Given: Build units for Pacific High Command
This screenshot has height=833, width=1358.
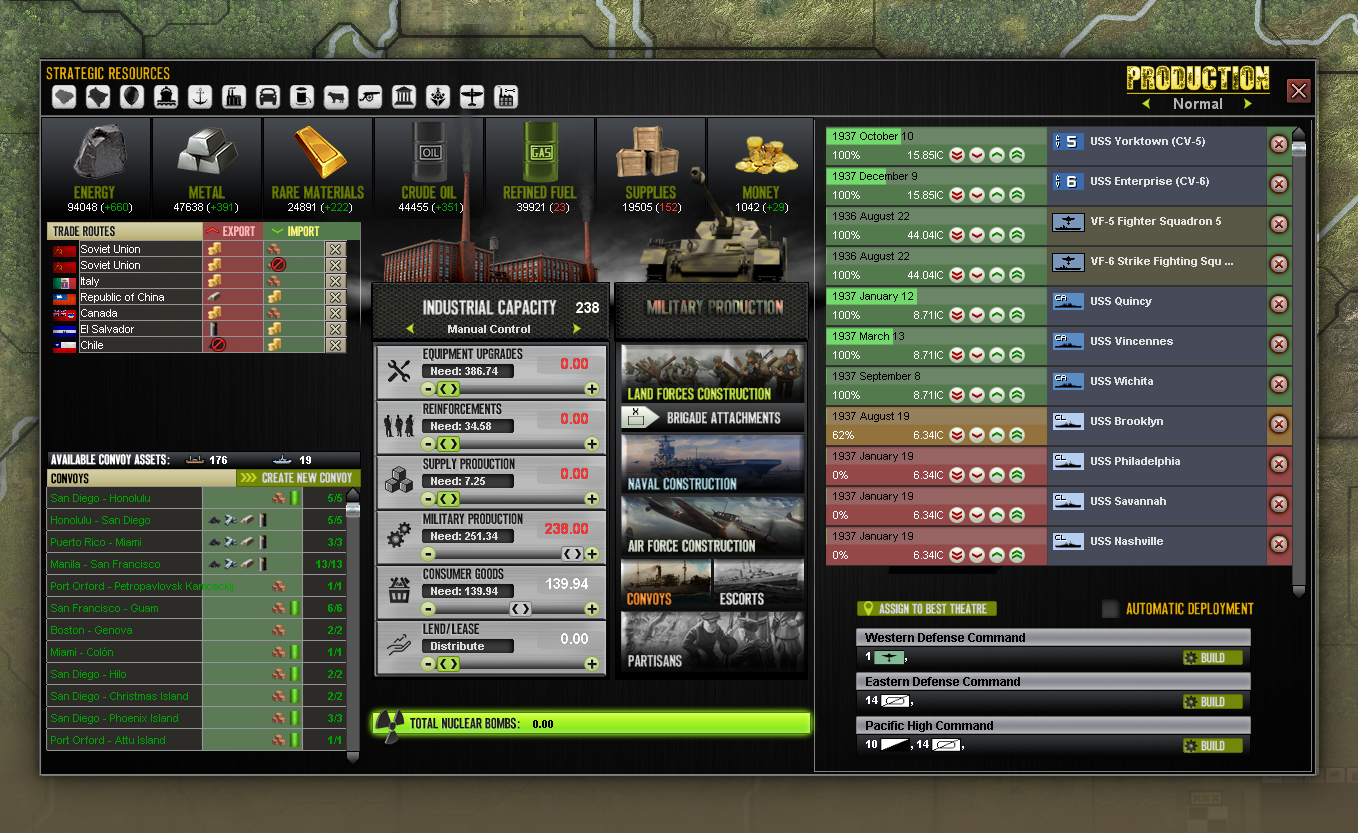Looking at the screenshot, I should pyautogui.click(x=1212, y=746).
